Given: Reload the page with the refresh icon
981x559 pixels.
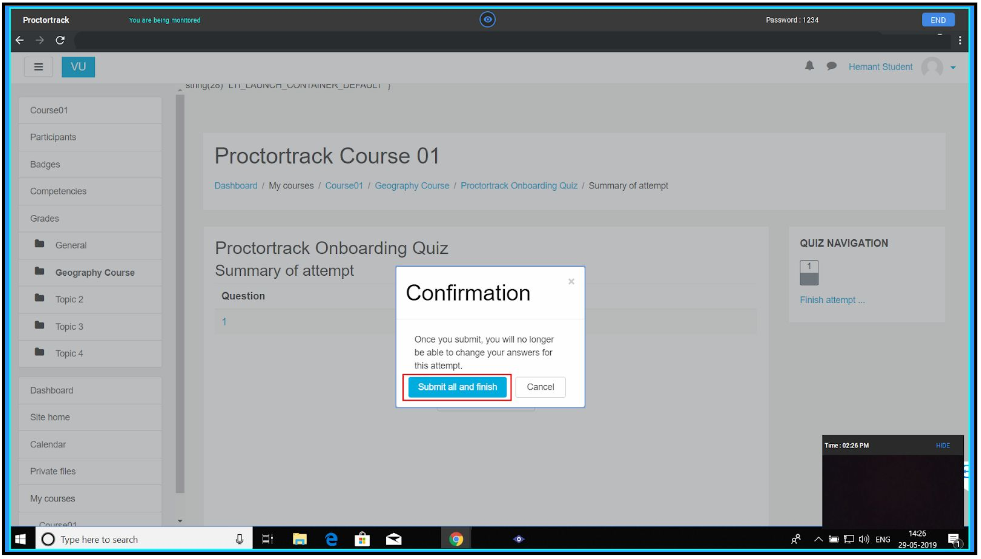Looking at the screenshot, I should coord(60,40).
